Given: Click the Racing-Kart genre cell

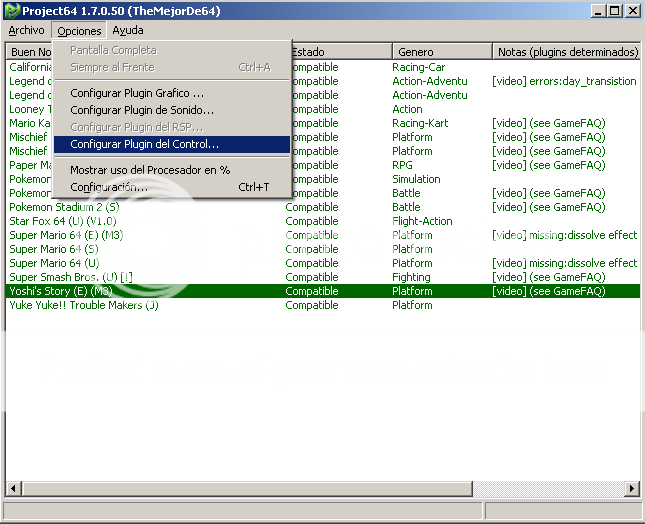Looking at the screenshot, I should tap(420, 123).
